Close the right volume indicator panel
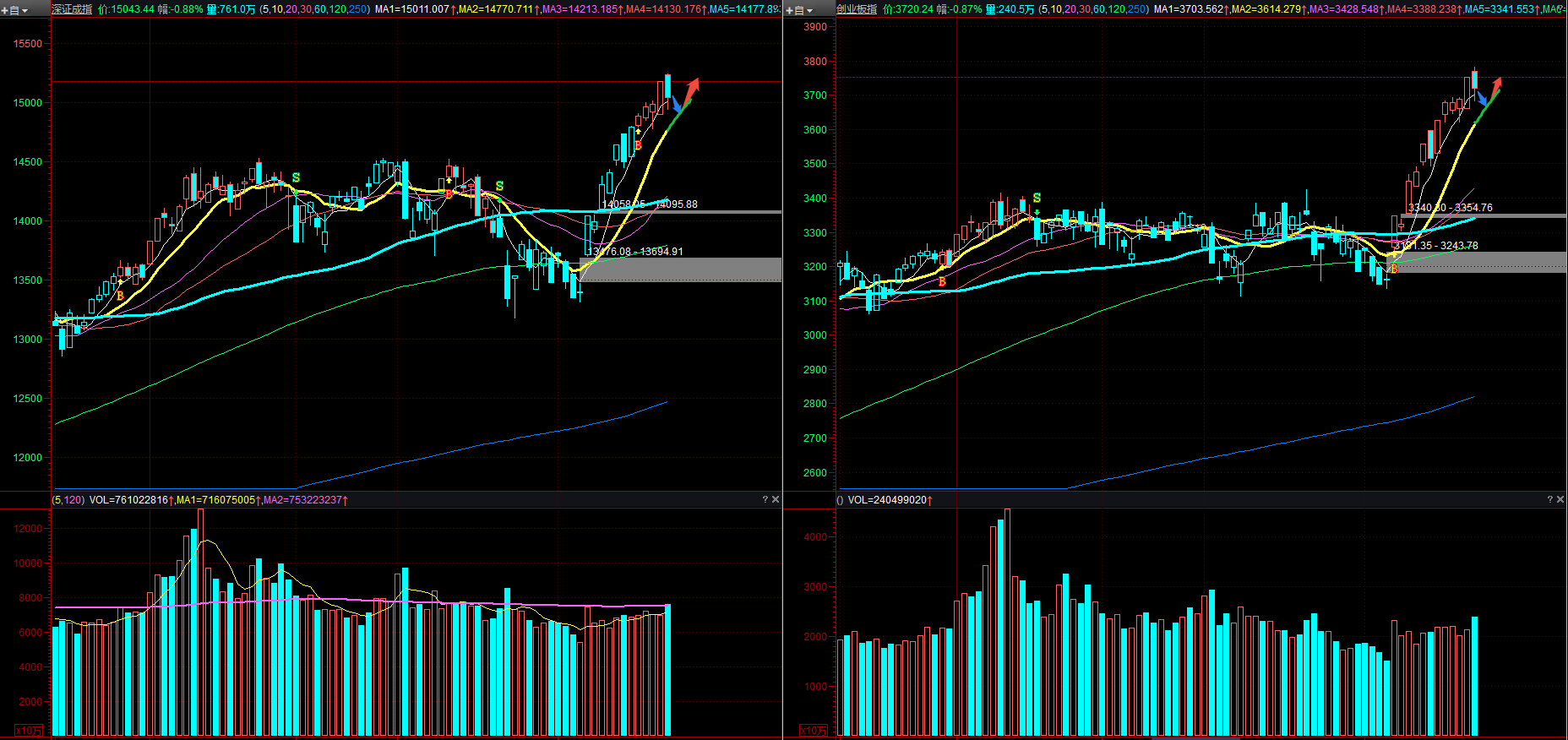Viewport: 1568px width, 740px height. pyautogui.click(x=1560, y=500)
